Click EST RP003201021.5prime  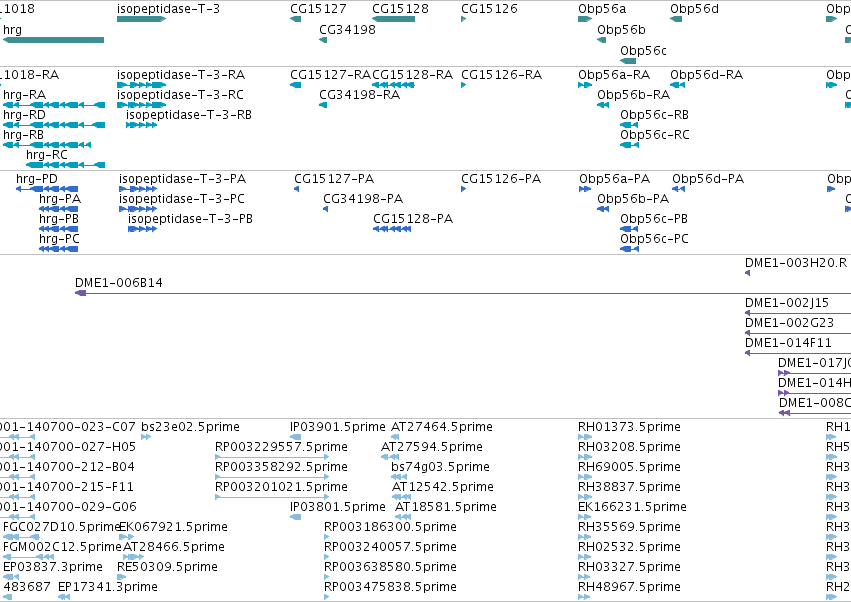click(272, 497)
